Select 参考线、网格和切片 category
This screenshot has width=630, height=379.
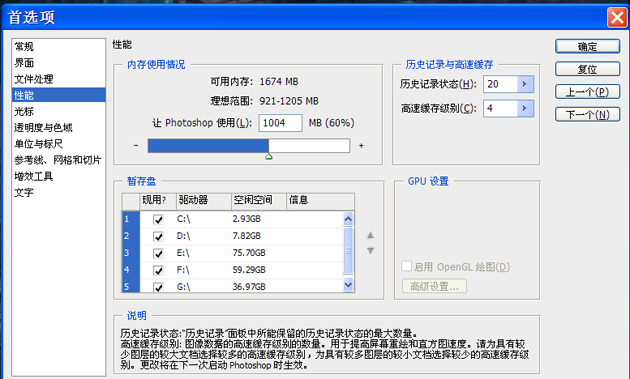[x=58, y=160]
